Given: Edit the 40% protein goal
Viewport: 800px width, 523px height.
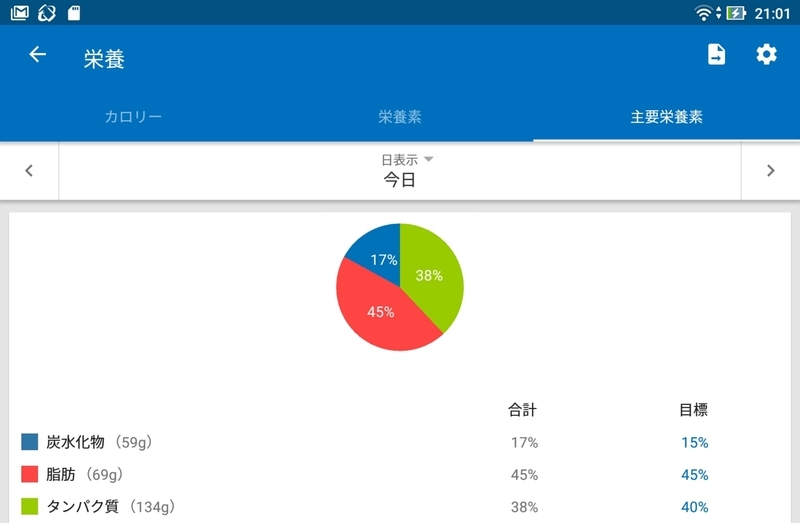Looking at the screenshot, I should [694, 507].
